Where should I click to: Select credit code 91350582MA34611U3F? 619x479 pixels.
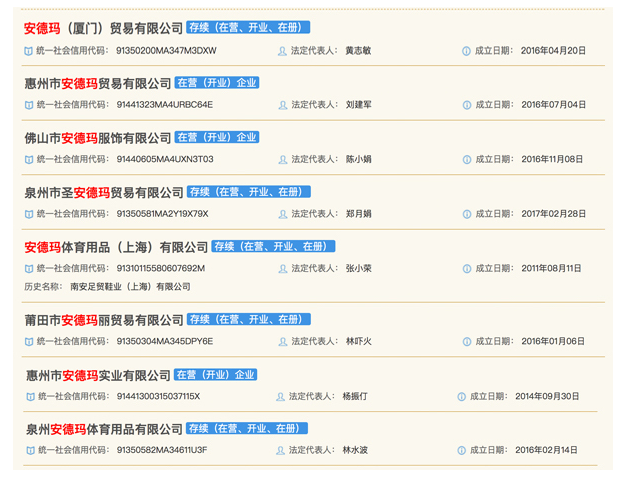[x=162, y=450]
